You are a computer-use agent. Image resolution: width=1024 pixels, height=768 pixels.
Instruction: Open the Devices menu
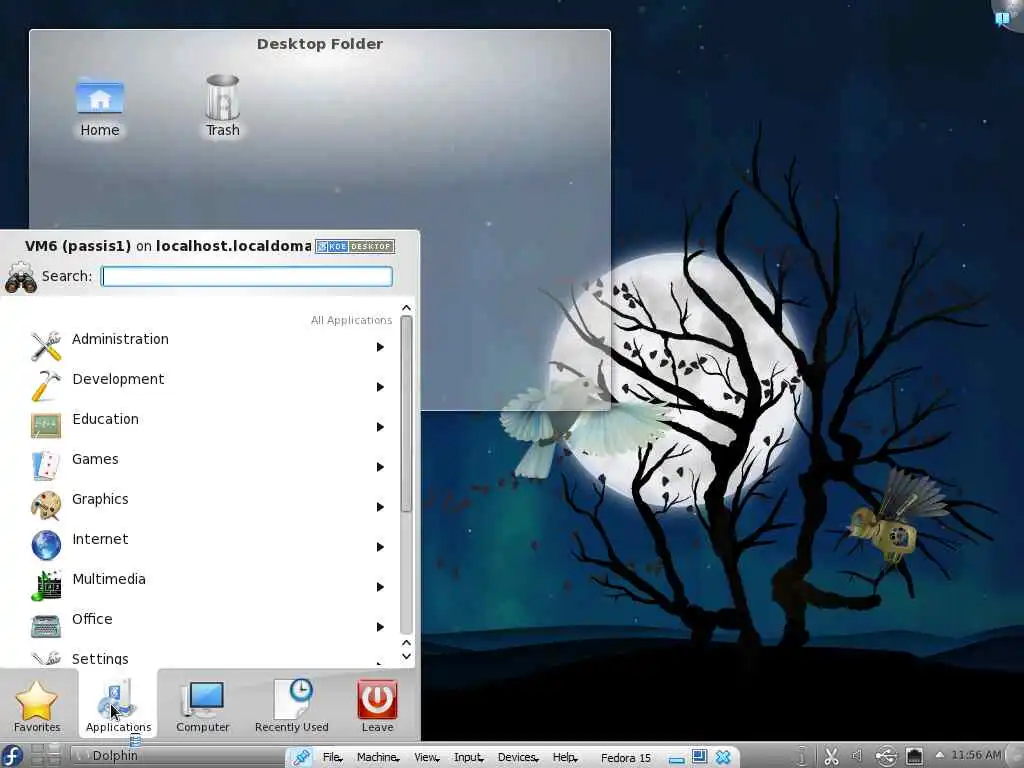click(518, 757)
